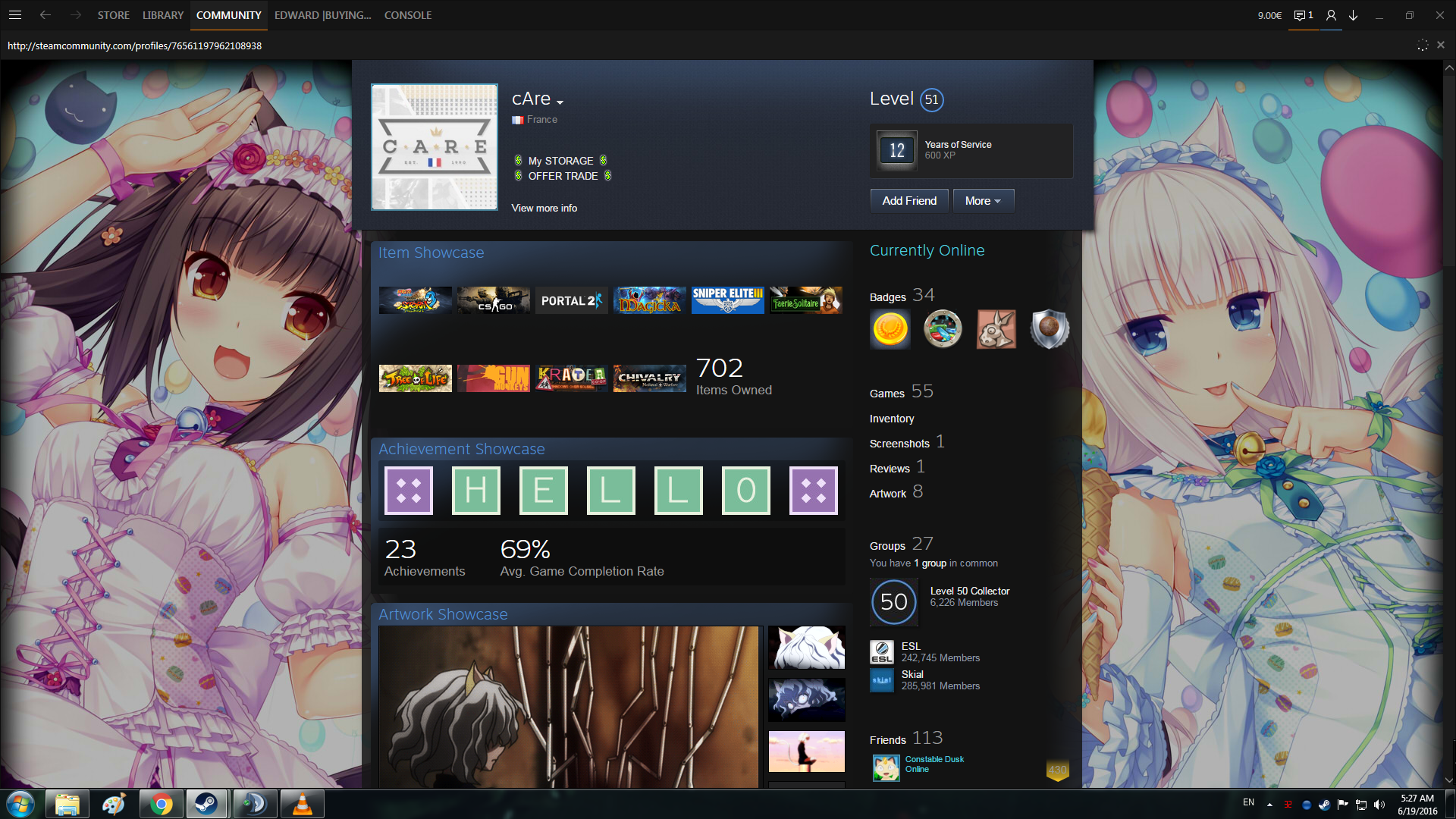Open the Steam hamburger menu icon

tap(14, 15)
